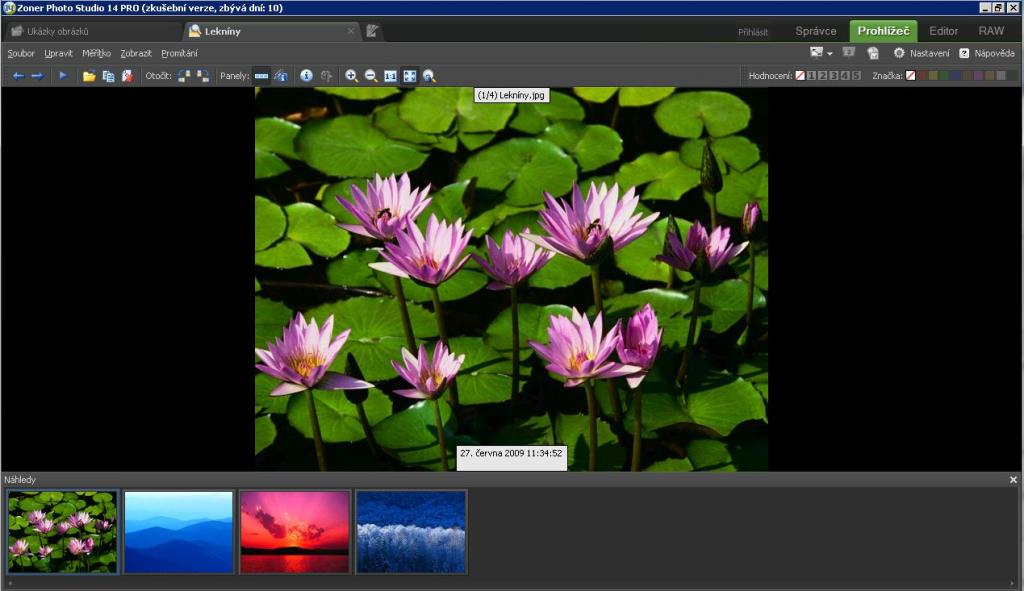Rotate image left using Otočit icon
Screen dimensions: 1024x591
[x=184, y=76]
